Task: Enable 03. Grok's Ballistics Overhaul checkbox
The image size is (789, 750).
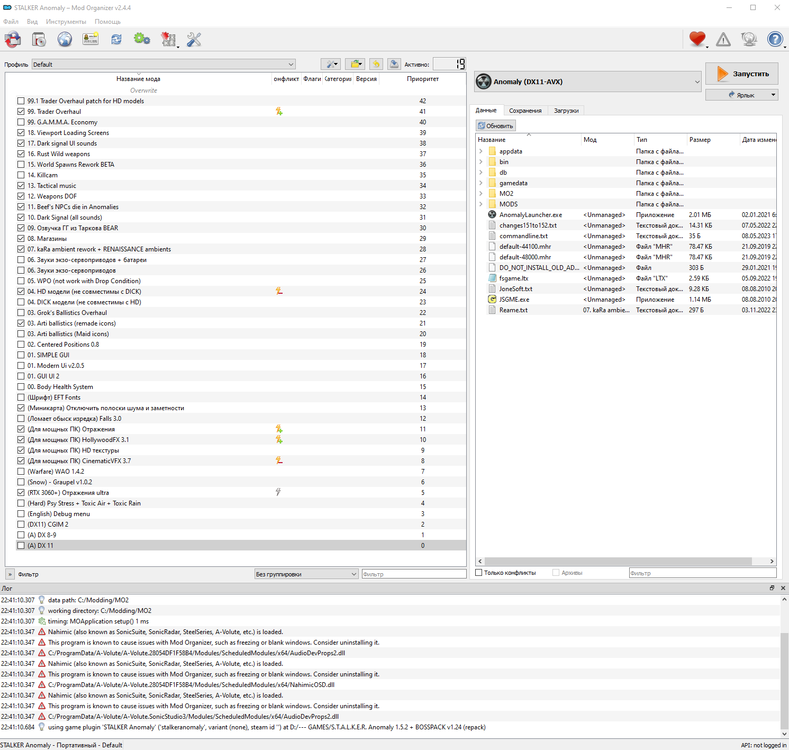Action: point(21,313)
